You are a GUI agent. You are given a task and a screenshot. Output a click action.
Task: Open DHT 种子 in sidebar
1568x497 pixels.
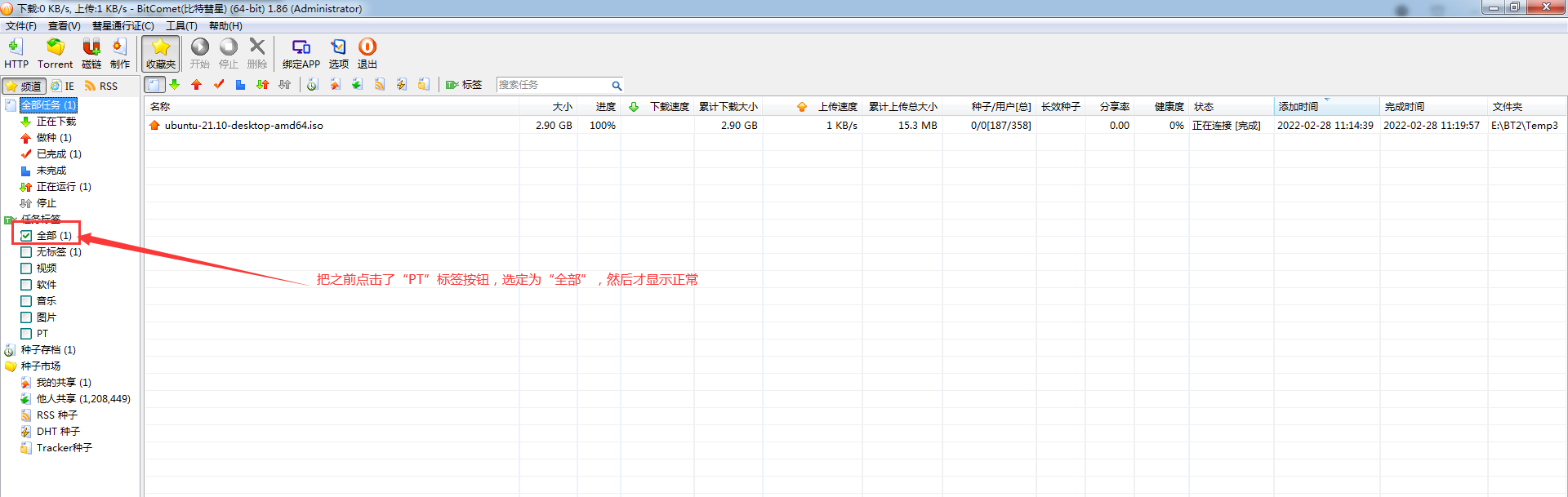pos(58,432)
